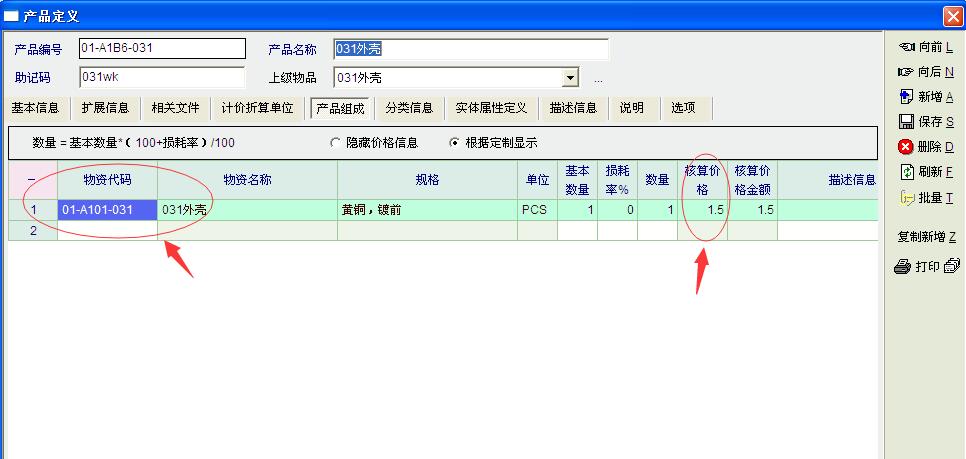This screenshot has width=966, height=459.
Task: Print using the 打印 printer icon
Action: pos(903,267)
